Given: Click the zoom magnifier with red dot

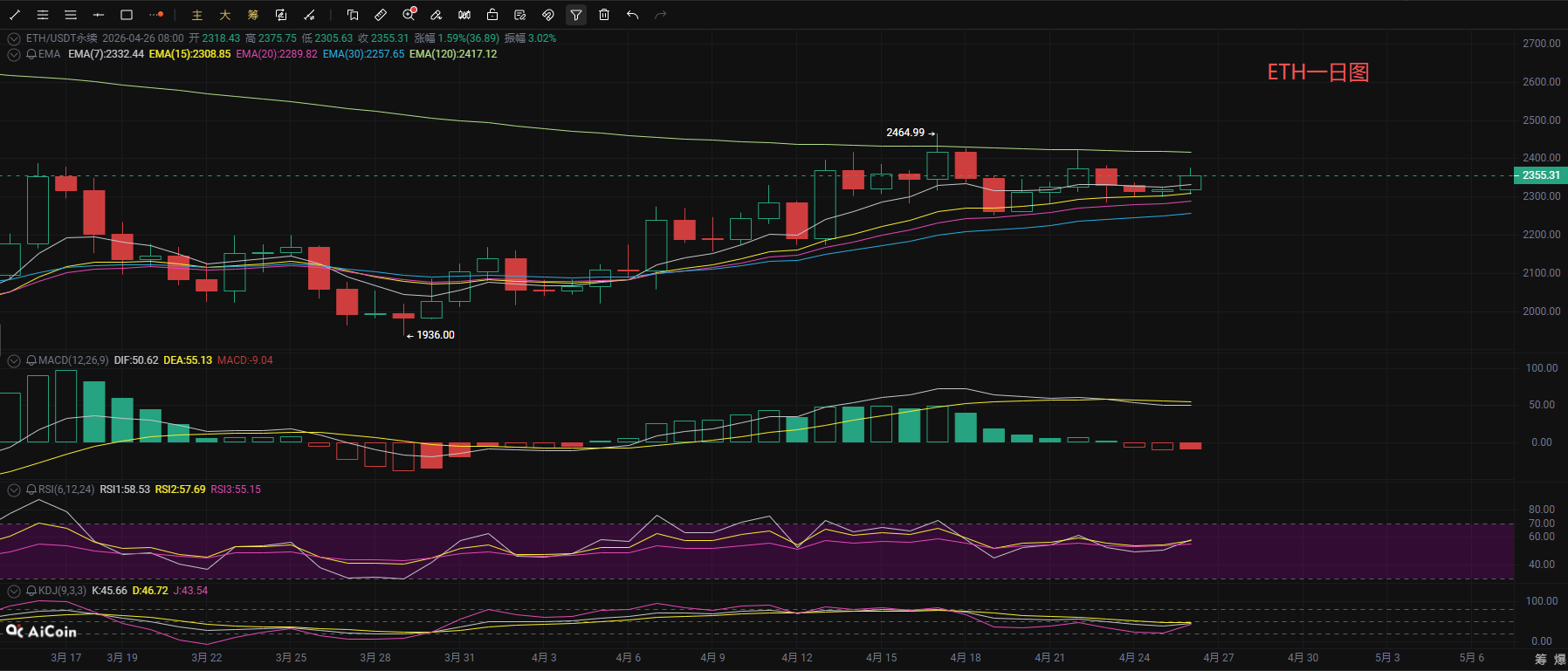Looking at the screenshot, I should click(409, 15).
